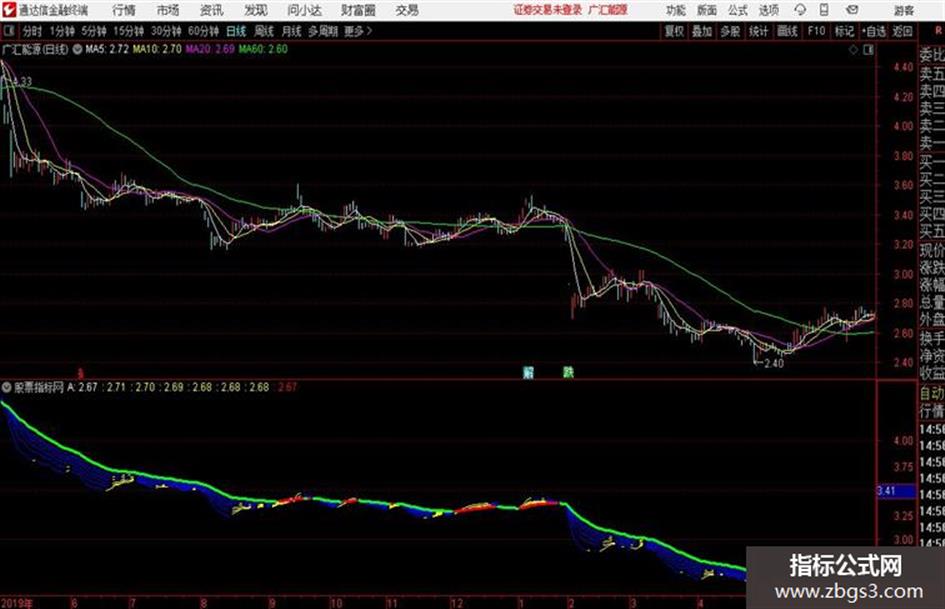Select the 日线 daily period

(x=236, y=31)
